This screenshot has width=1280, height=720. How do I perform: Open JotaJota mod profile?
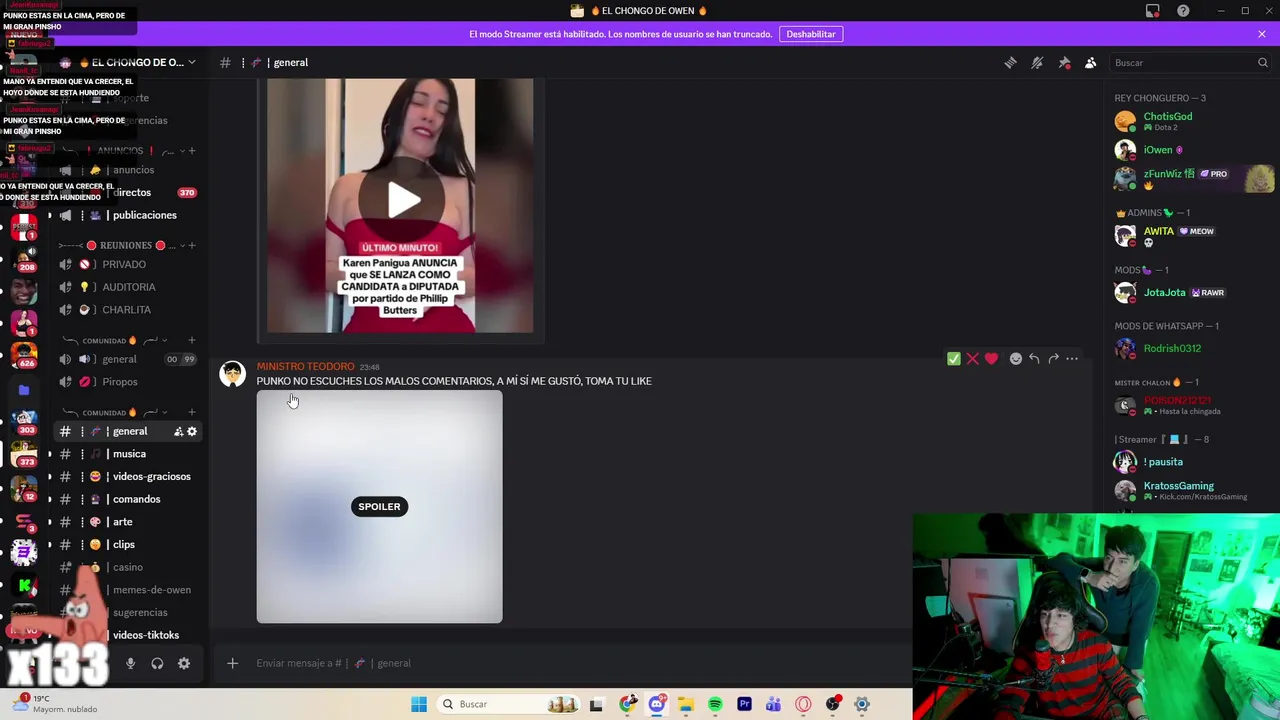1190,292
